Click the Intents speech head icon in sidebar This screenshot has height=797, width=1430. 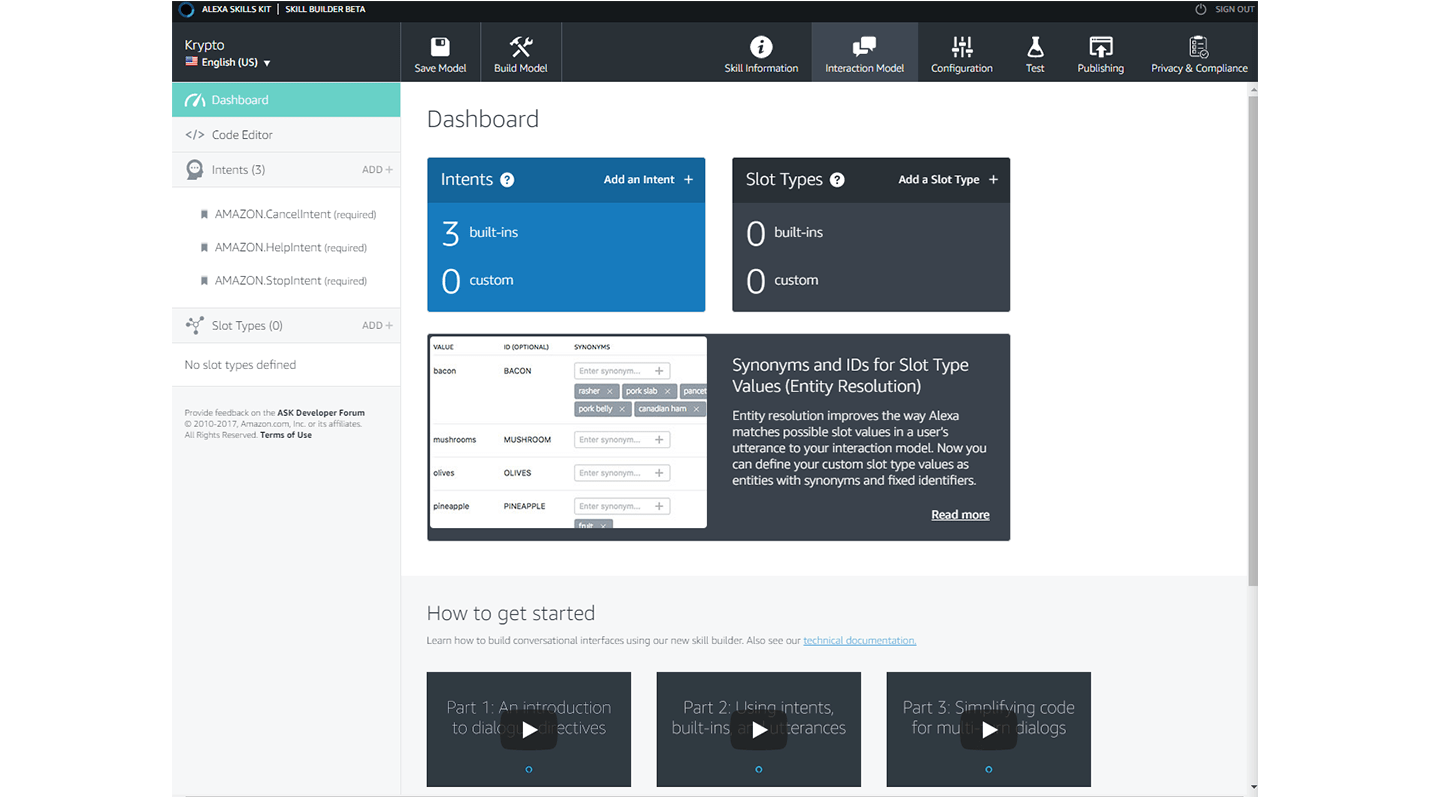tap(195, 170)
